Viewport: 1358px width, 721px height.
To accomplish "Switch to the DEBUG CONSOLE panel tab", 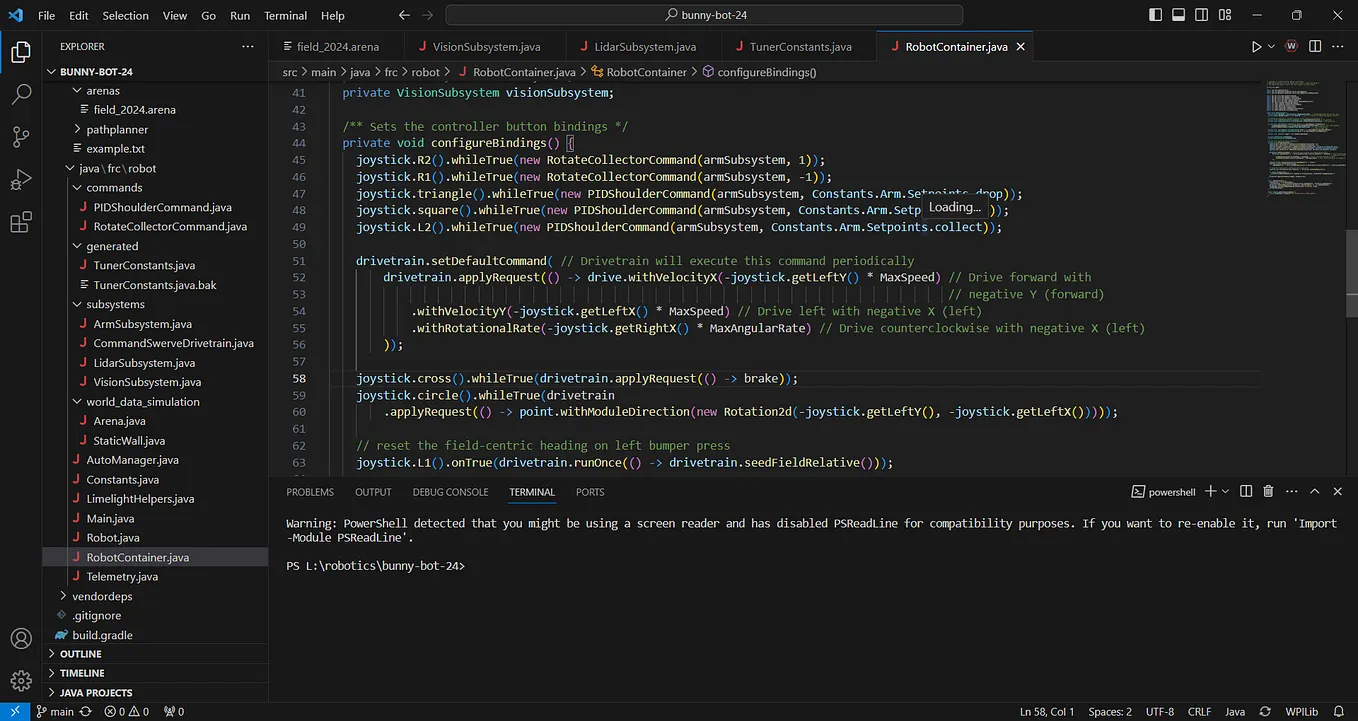I will [450, 492].
